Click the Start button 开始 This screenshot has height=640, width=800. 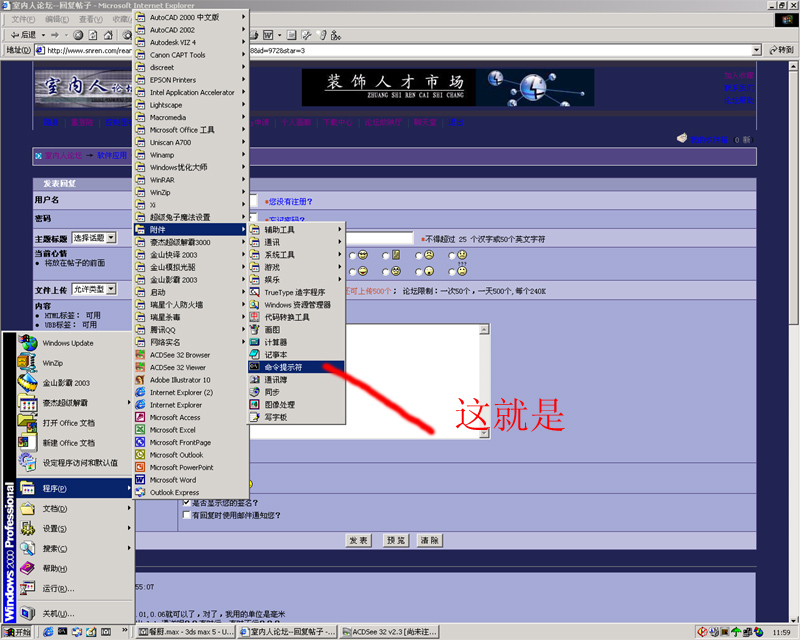point(17,632)
